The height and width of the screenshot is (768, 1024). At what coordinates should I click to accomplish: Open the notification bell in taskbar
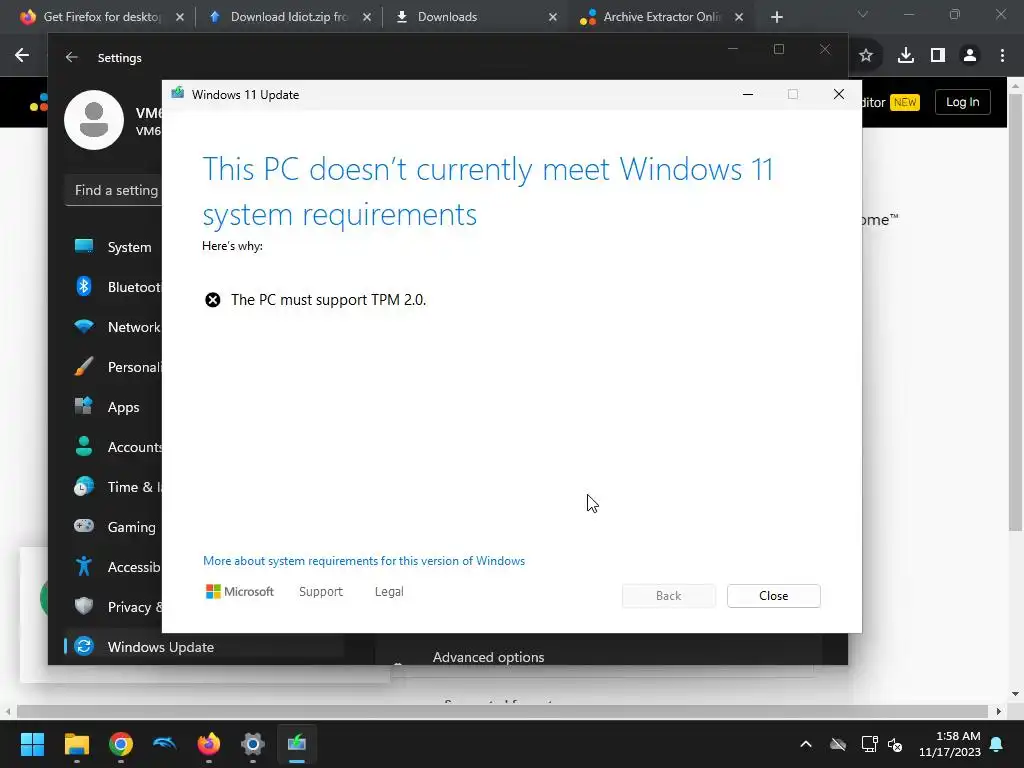click(x=997, y=744)
